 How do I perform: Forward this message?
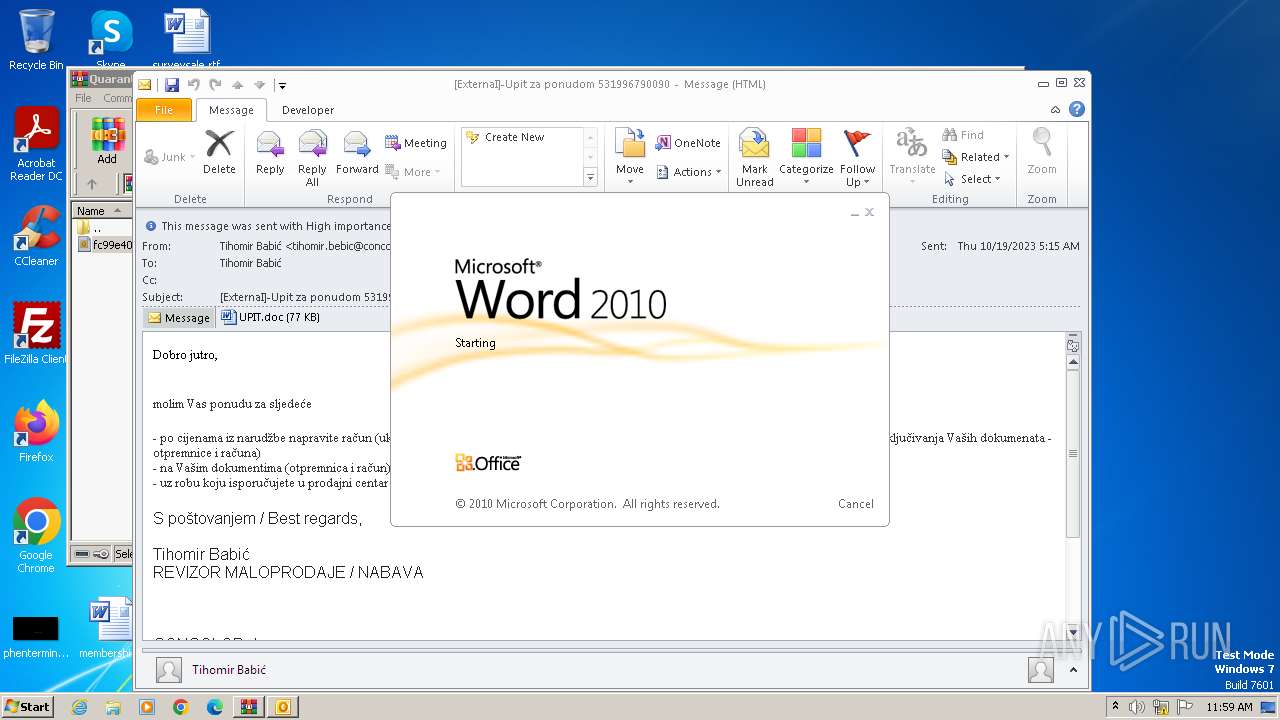coord(357,152)
